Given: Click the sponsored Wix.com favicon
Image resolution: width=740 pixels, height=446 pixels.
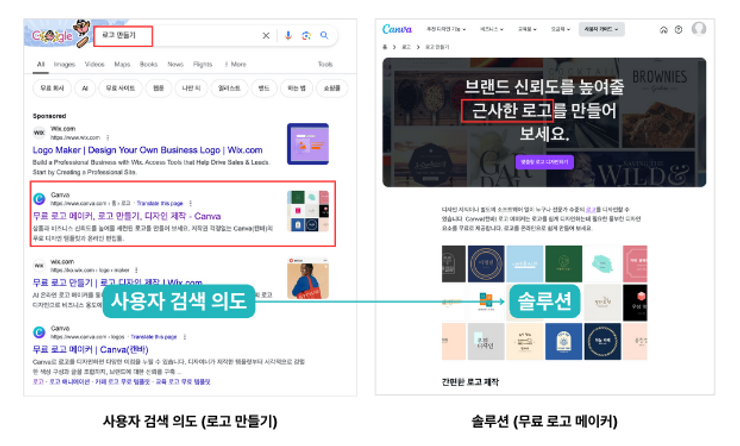Looking at the screenshot, I should pos(39,133).
